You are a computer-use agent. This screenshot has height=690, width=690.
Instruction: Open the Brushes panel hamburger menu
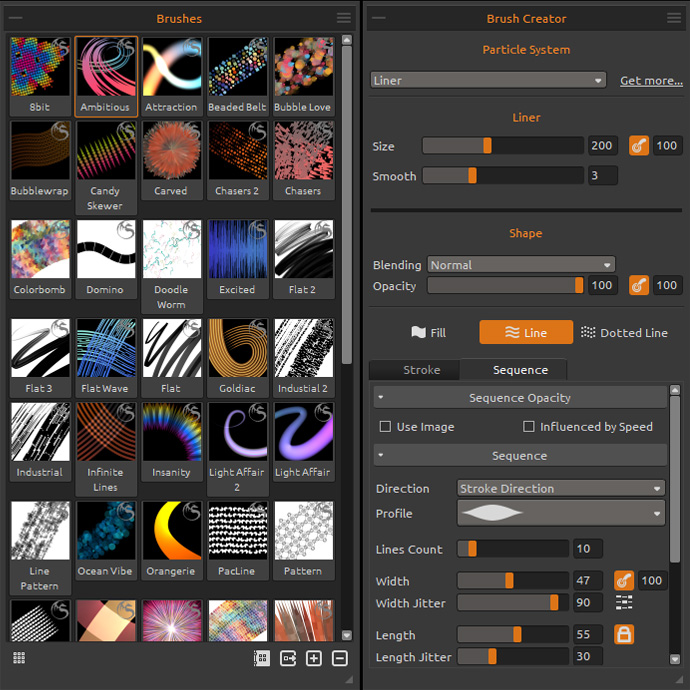point(344,18)
